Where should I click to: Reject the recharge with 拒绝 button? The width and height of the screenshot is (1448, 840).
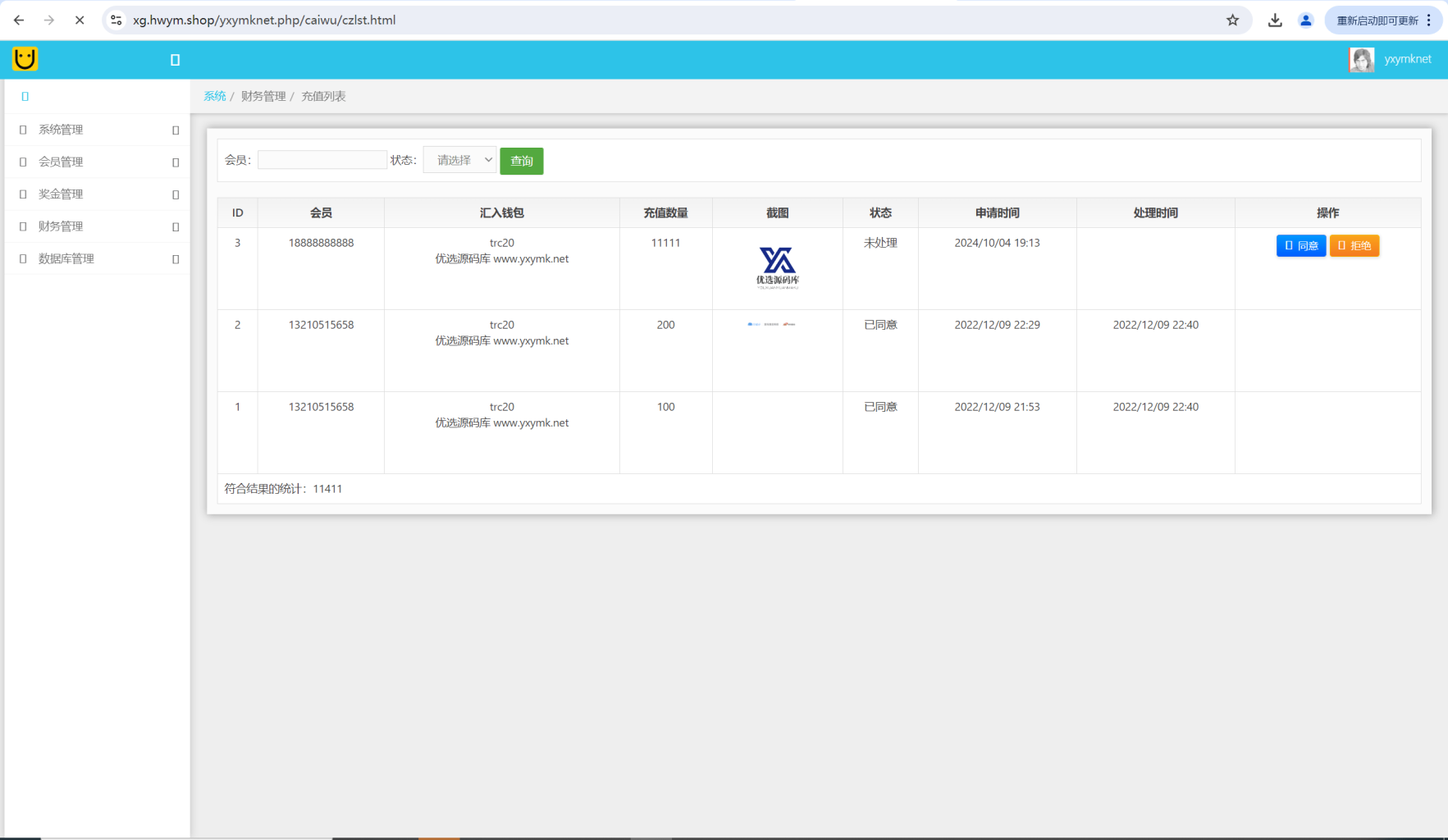click(1354, 245)
